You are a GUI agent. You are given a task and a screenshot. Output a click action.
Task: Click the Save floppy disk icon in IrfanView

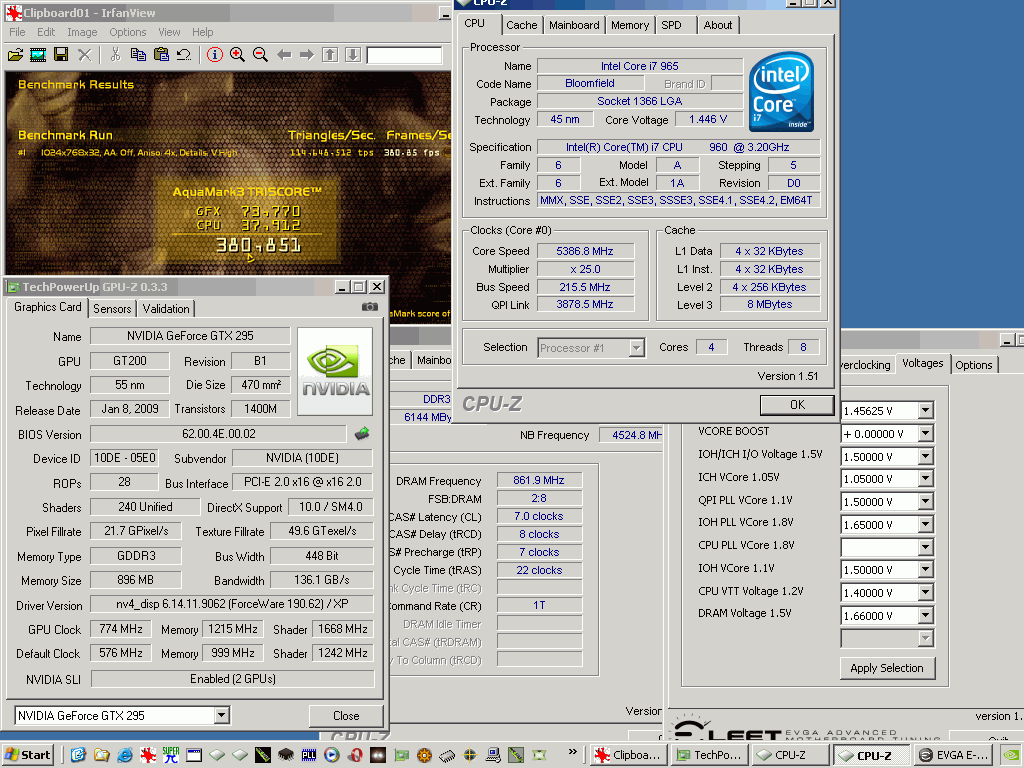61,55
